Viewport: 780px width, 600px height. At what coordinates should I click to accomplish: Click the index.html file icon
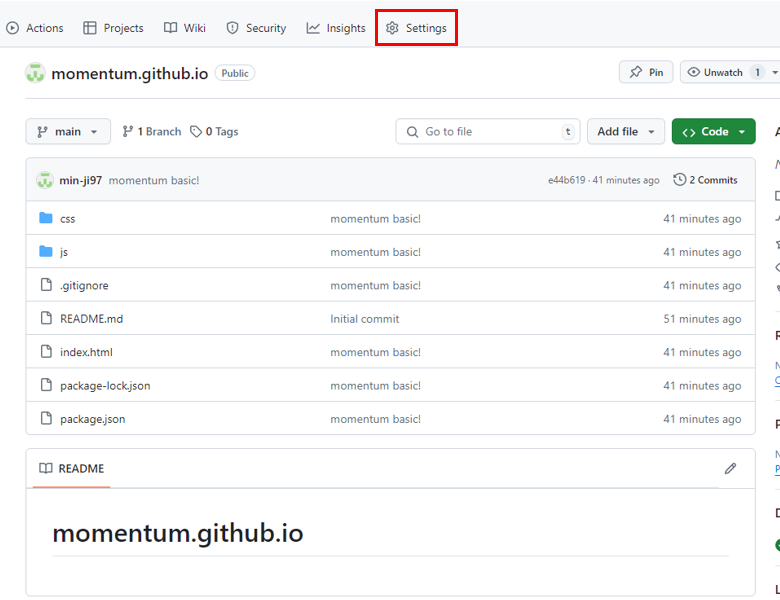click(x=46, y=351)
